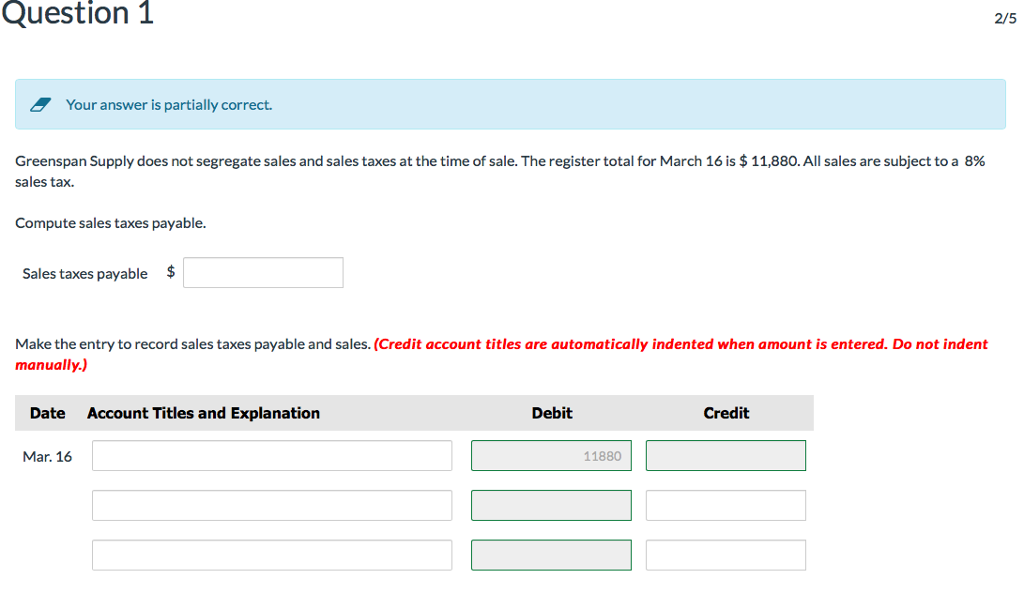Click the second row Debit field
This screenshot has height=594, width=1024.
click(551, 505)
